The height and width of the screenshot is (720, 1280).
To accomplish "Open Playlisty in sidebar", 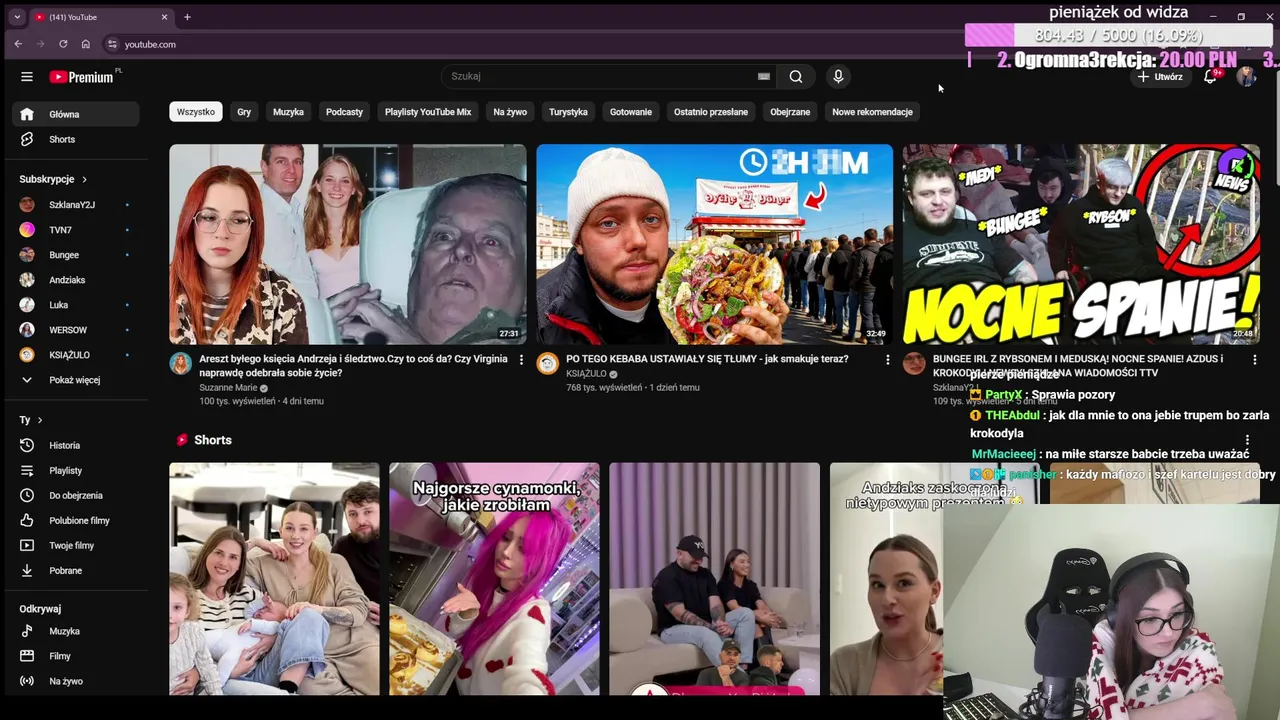I will (76, 470).
